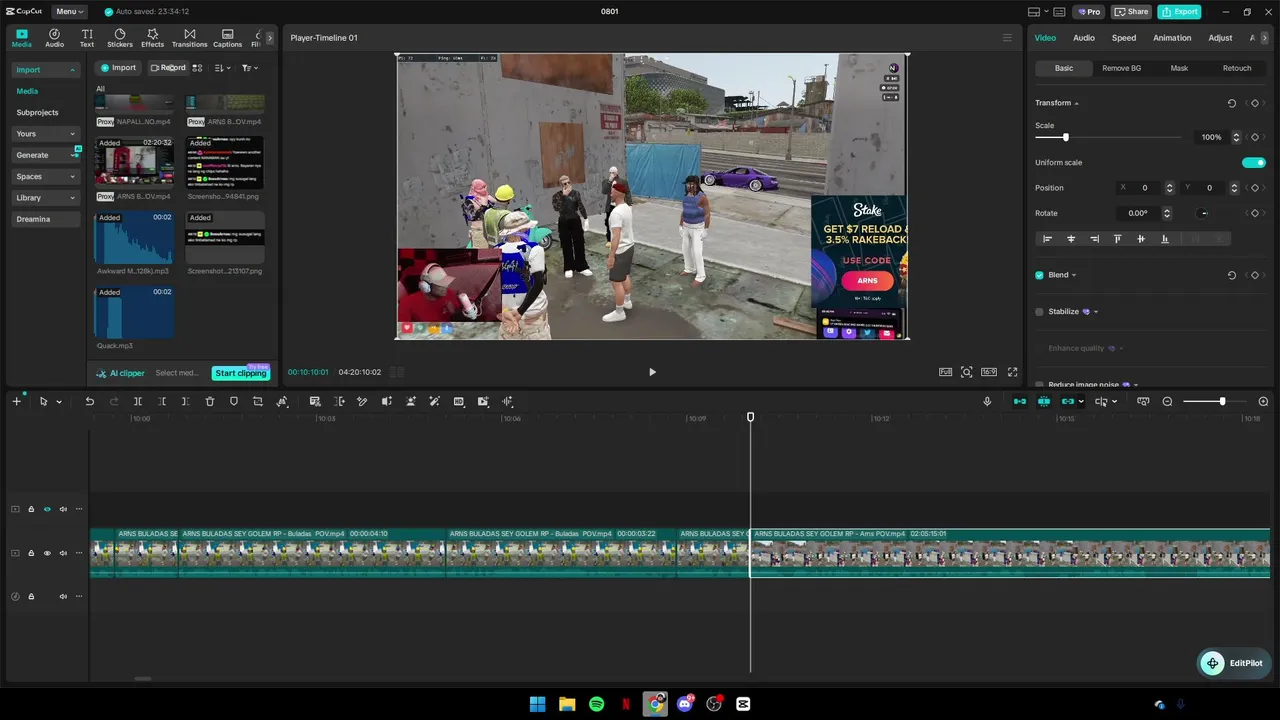Zoom out the timeline
Viewport: 1280px width, 720px height.
(1167, 401)
